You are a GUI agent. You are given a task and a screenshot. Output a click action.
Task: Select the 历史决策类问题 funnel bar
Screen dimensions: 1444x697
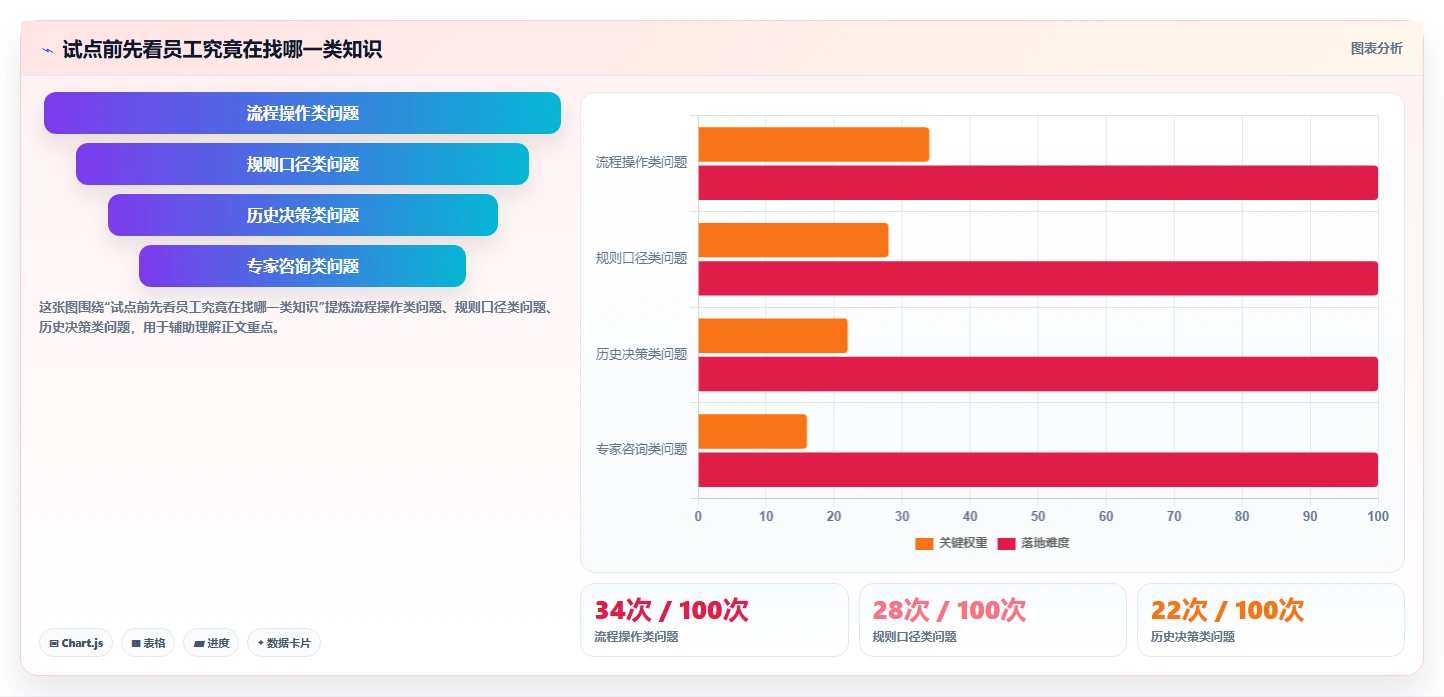[302, 215]
